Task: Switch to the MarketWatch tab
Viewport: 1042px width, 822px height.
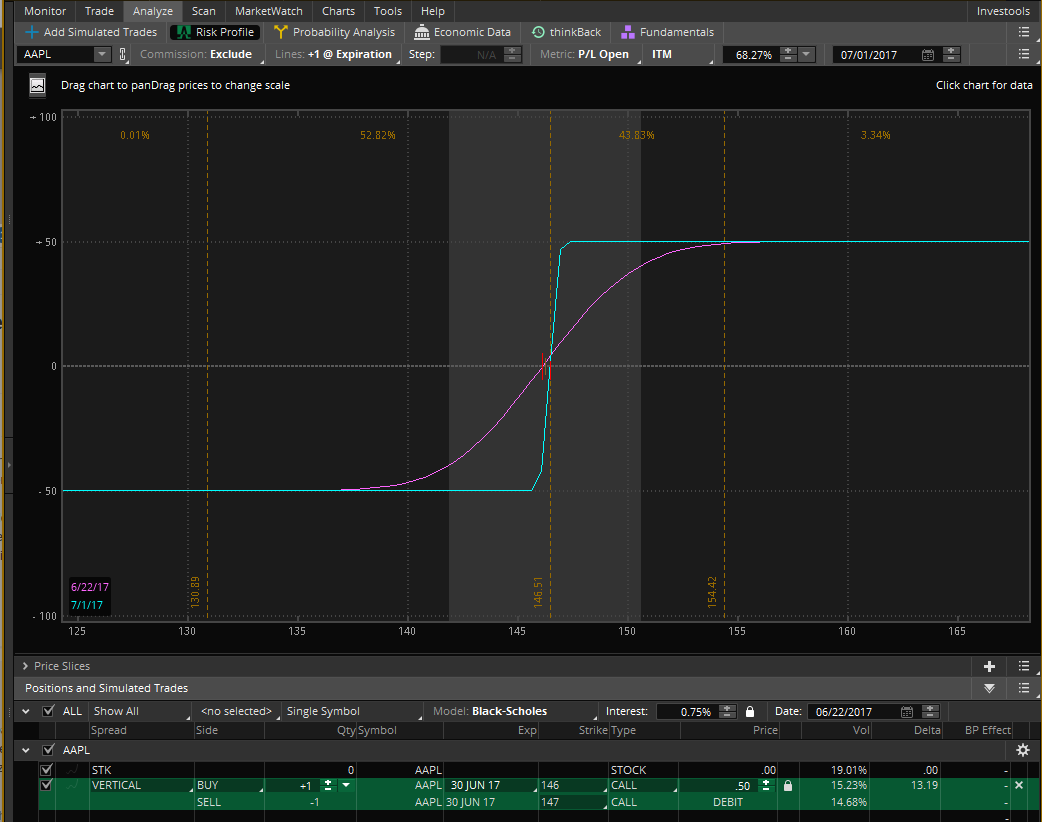Action: pos(268,11)
